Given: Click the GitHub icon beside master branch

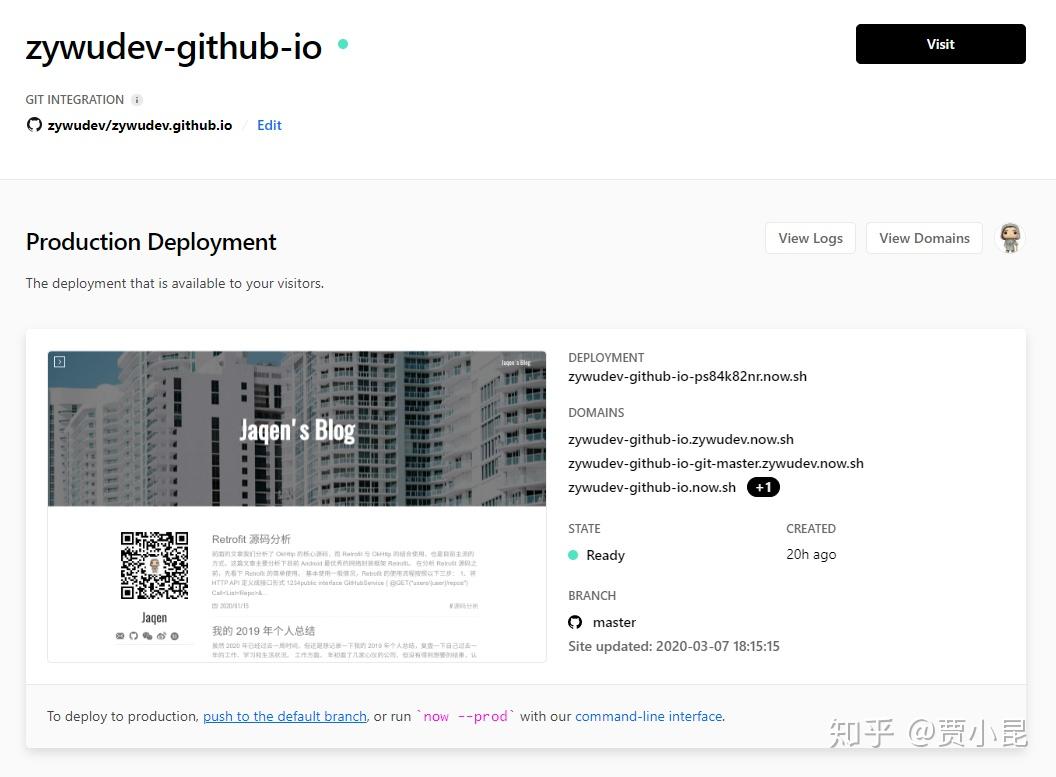Looking at the screenshot, I should tap(574, 622).
